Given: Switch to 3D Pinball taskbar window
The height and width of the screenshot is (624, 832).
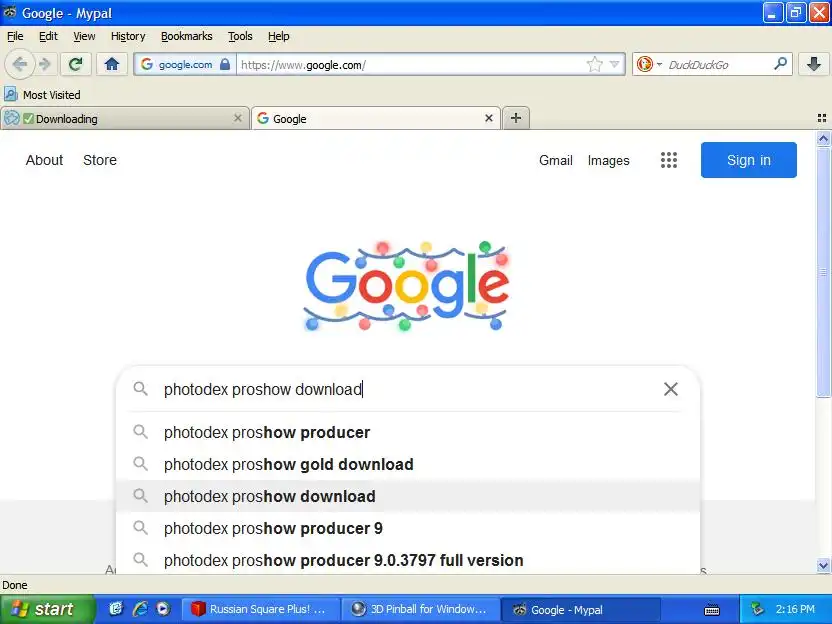Looking at the screenshot, I should (420, 609).
